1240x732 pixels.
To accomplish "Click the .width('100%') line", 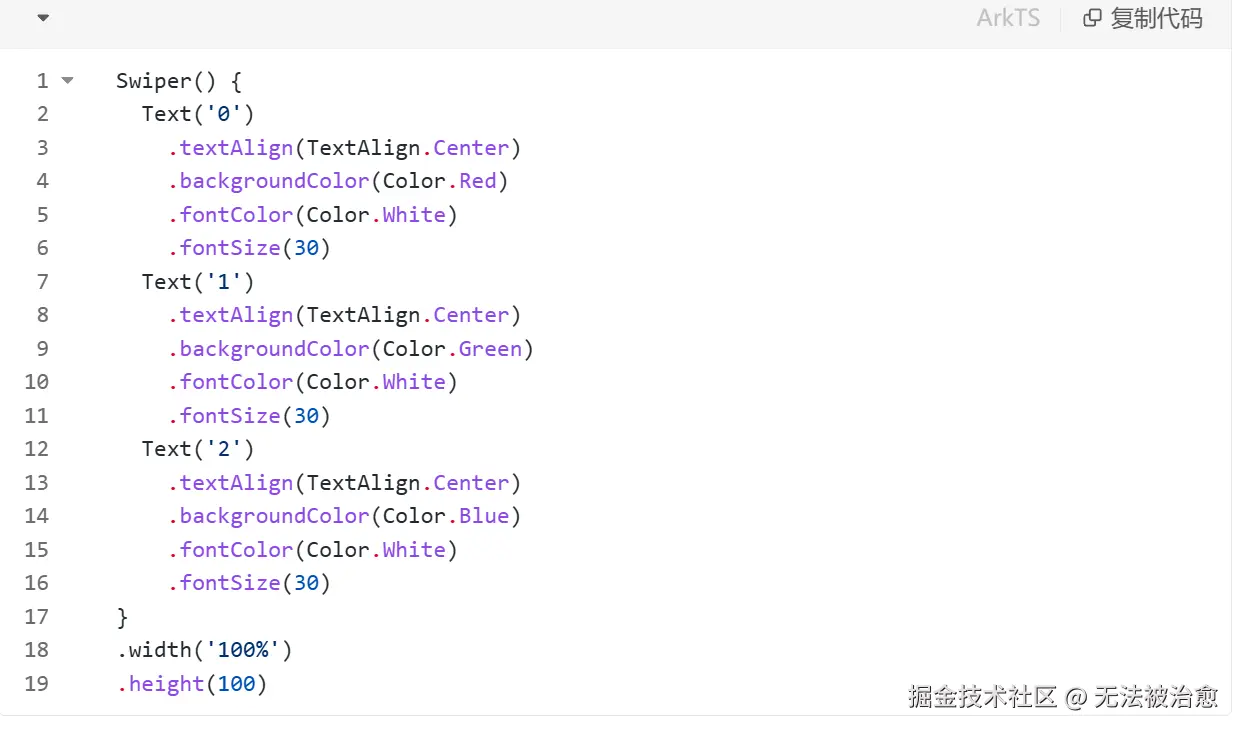I will (x=204, y=650).
